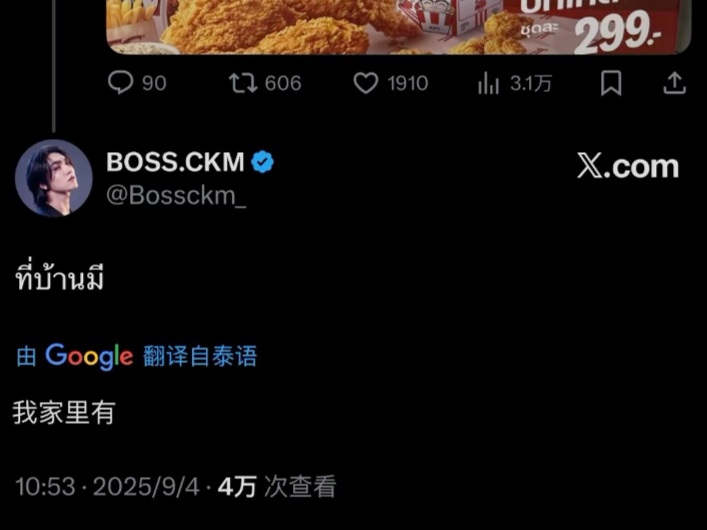707x530 pixels.
Task: Click the BOSS.CKM display name
Action: 175,162
